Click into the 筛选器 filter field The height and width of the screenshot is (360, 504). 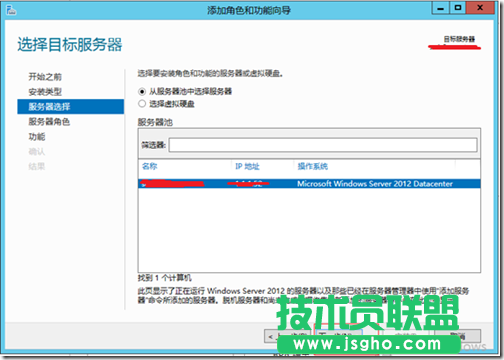tap(323, 145)
